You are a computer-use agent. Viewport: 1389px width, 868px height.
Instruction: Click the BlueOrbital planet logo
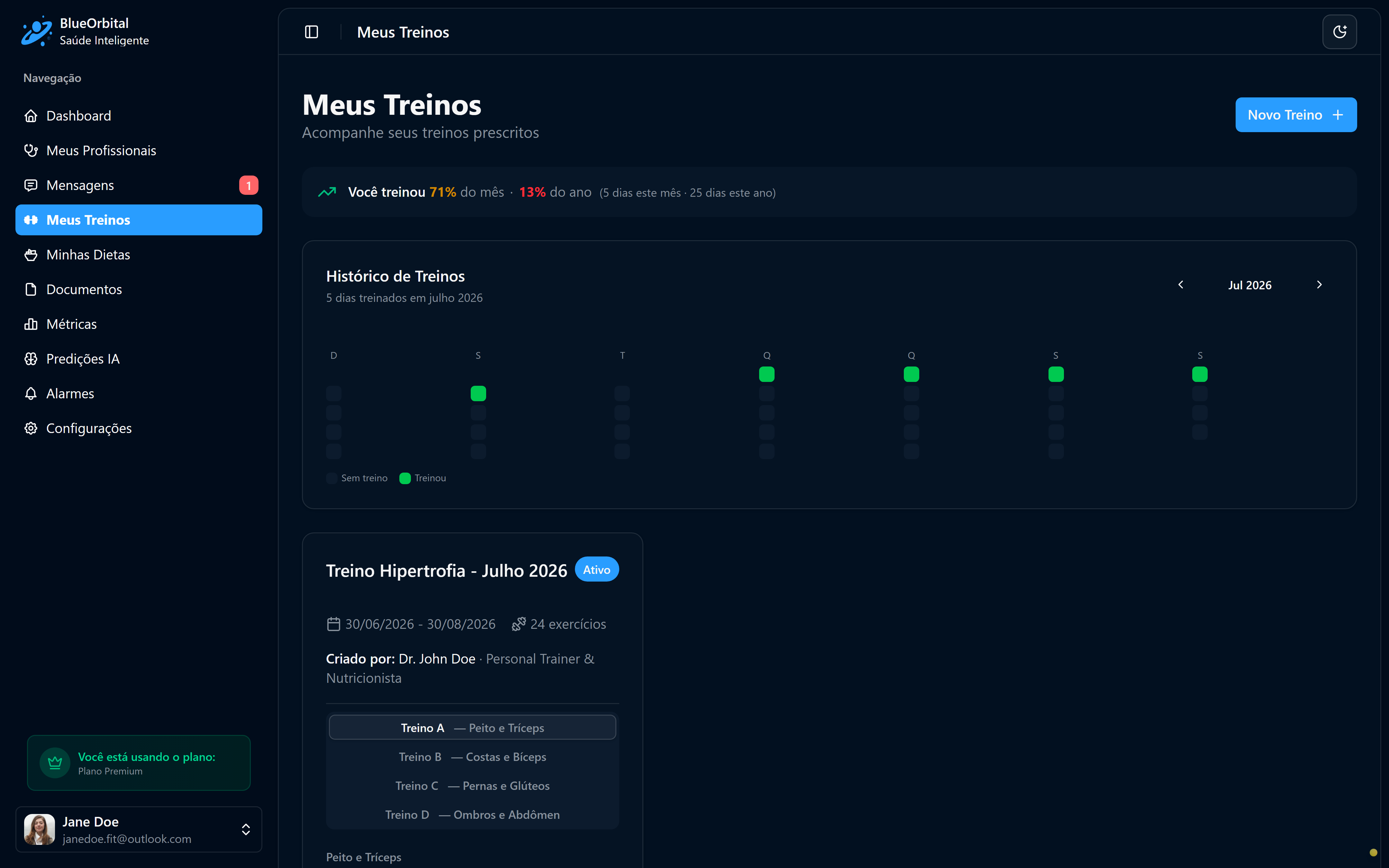coord(37,32)
